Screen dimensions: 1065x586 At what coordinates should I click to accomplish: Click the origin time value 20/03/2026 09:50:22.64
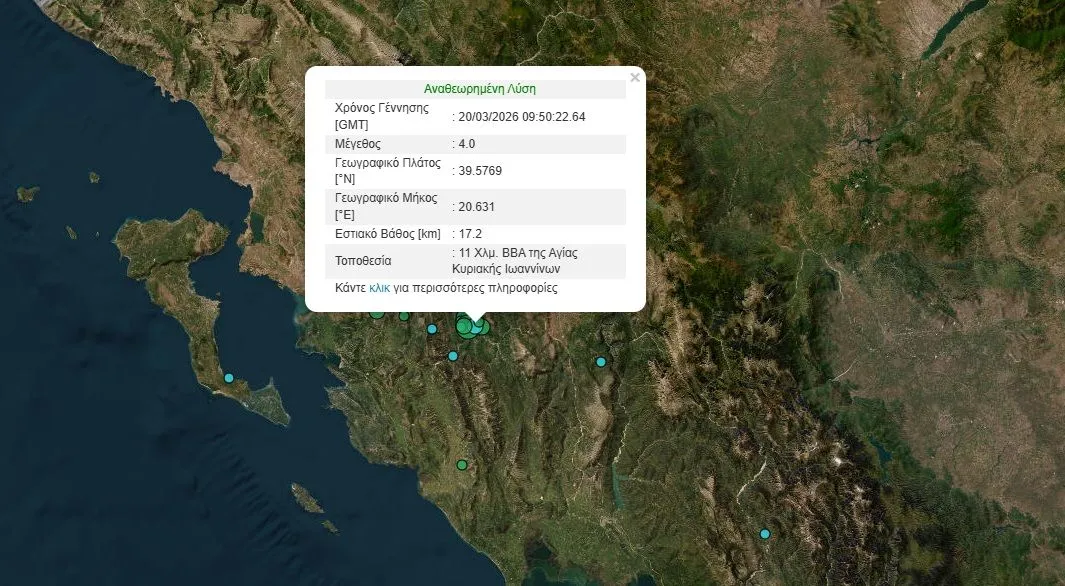[x=522, y=117]
